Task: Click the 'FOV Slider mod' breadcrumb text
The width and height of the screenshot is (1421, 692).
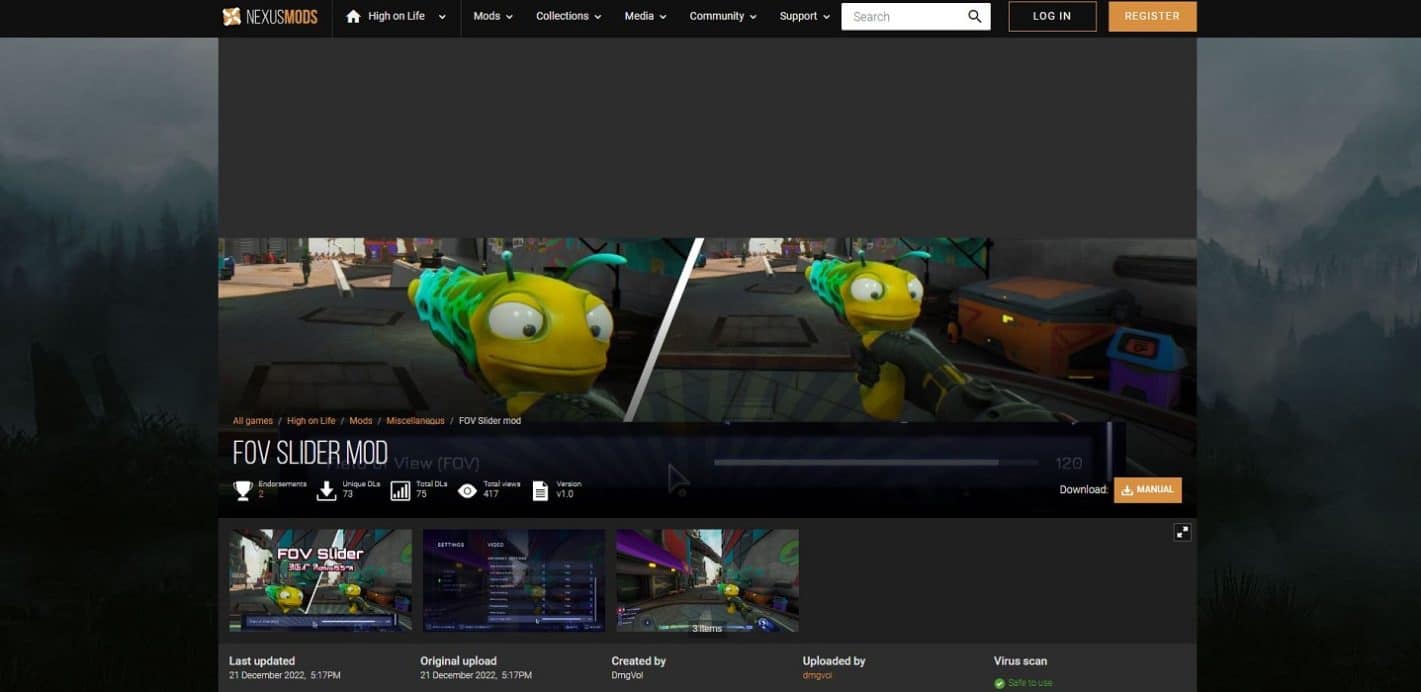Action: click(x=490, y=421)
